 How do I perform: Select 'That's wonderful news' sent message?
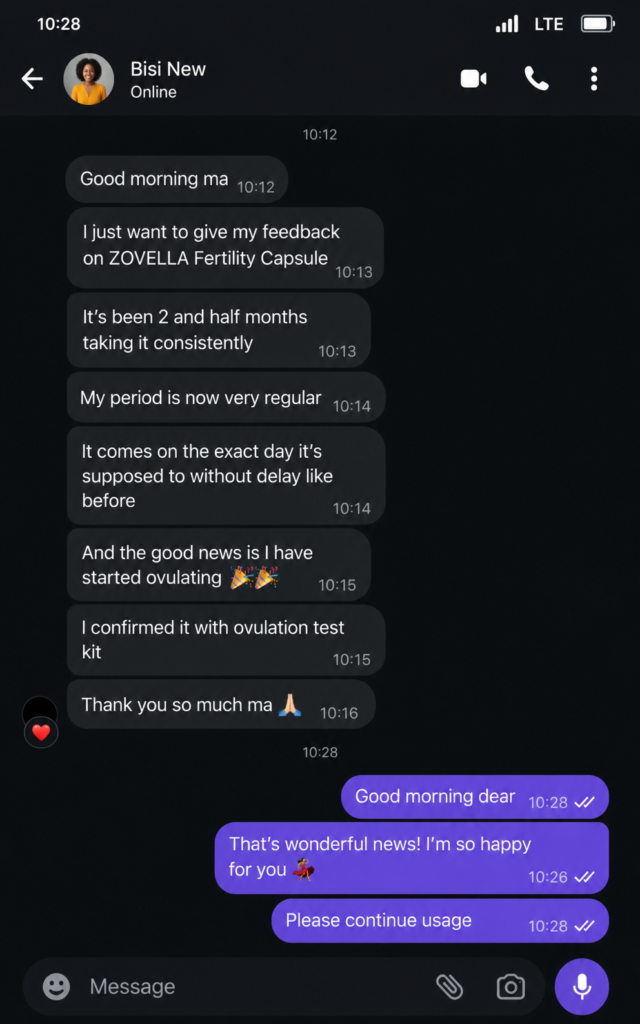(x=411, y=857)
